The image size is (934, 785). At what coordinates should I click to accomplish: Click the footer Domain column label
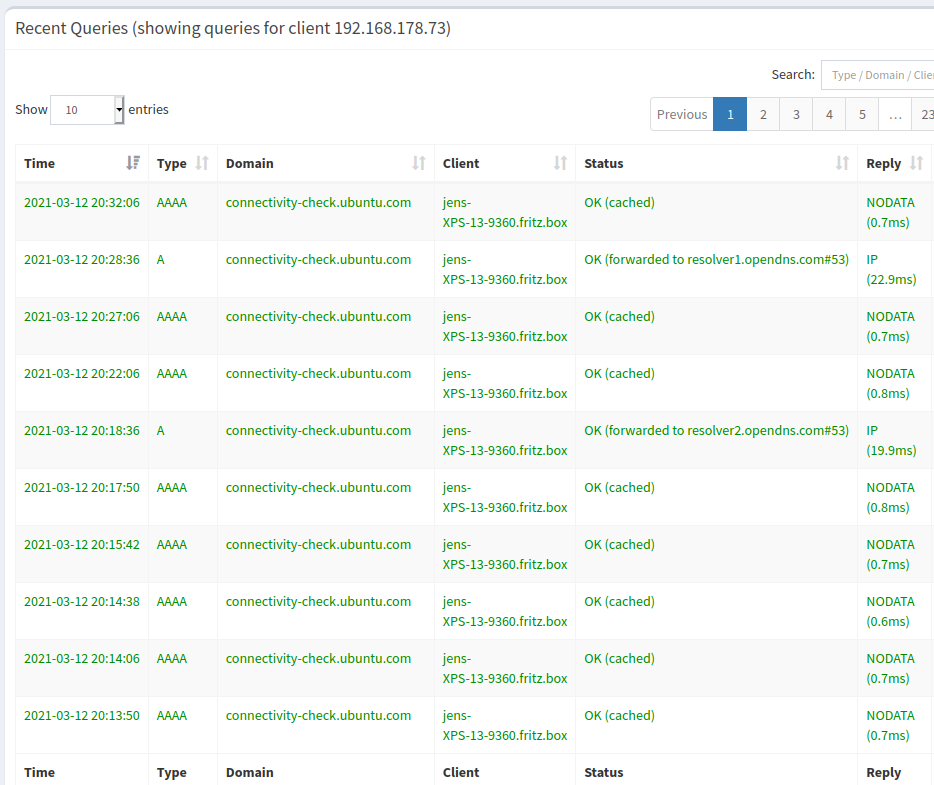click(x=250, y=772)
